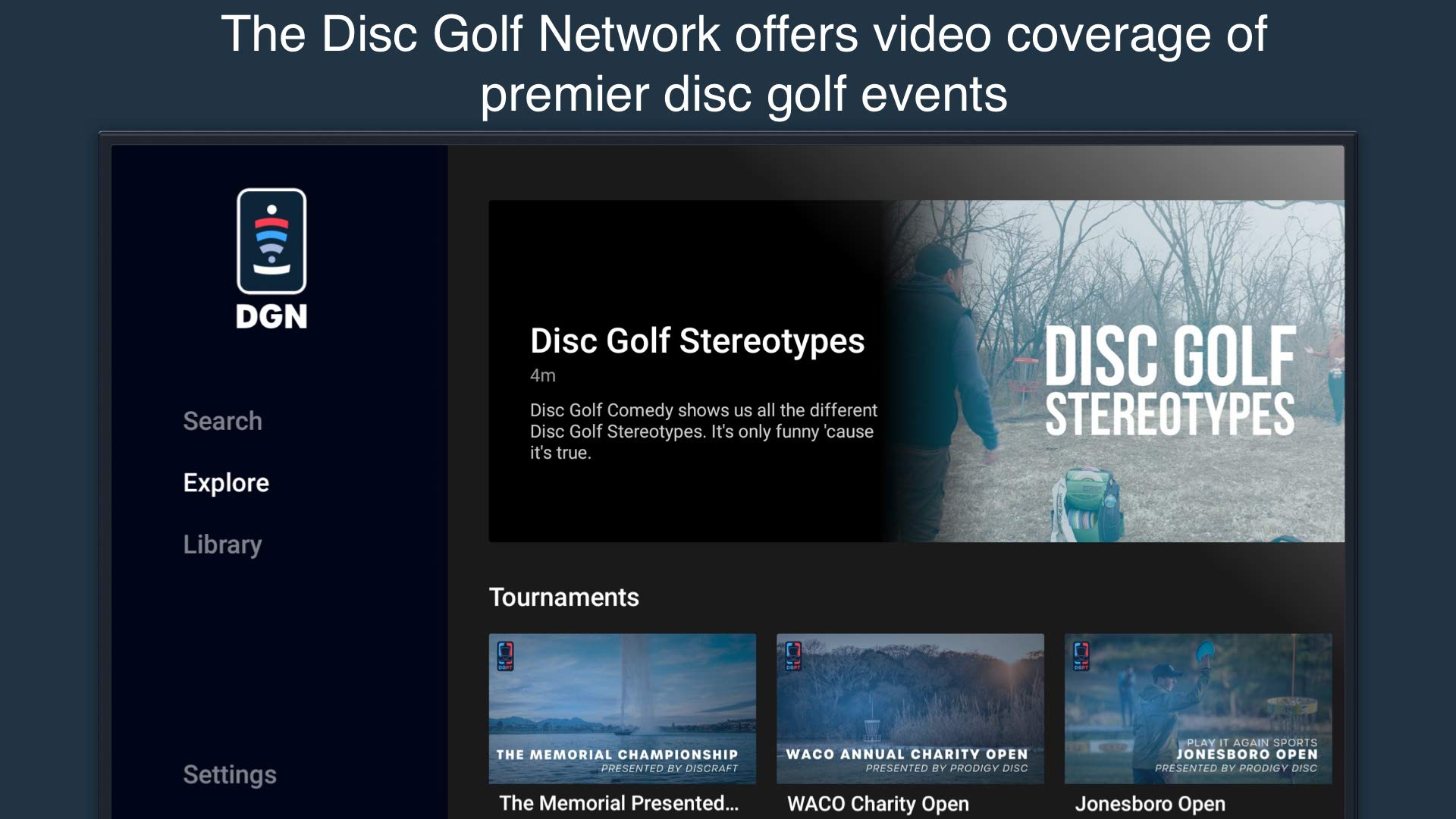Open the Settings menu
1456x819 pixels.
(x=229, y=774)
